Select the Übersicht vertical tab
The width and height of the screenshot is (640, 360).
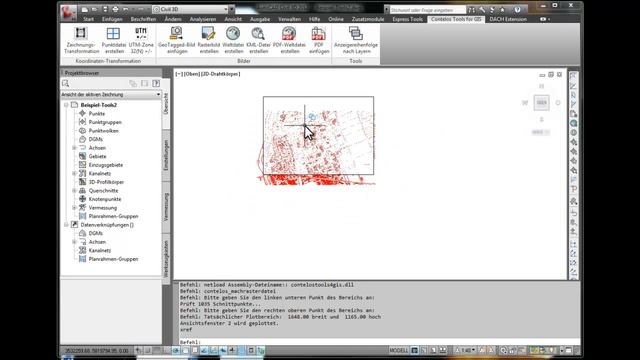point(166,104)
